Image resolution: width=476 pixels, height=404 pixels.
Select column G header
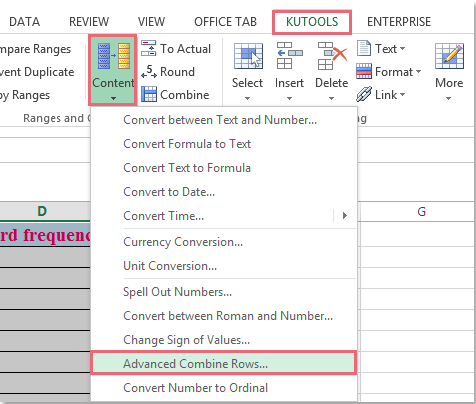point(421,212)
